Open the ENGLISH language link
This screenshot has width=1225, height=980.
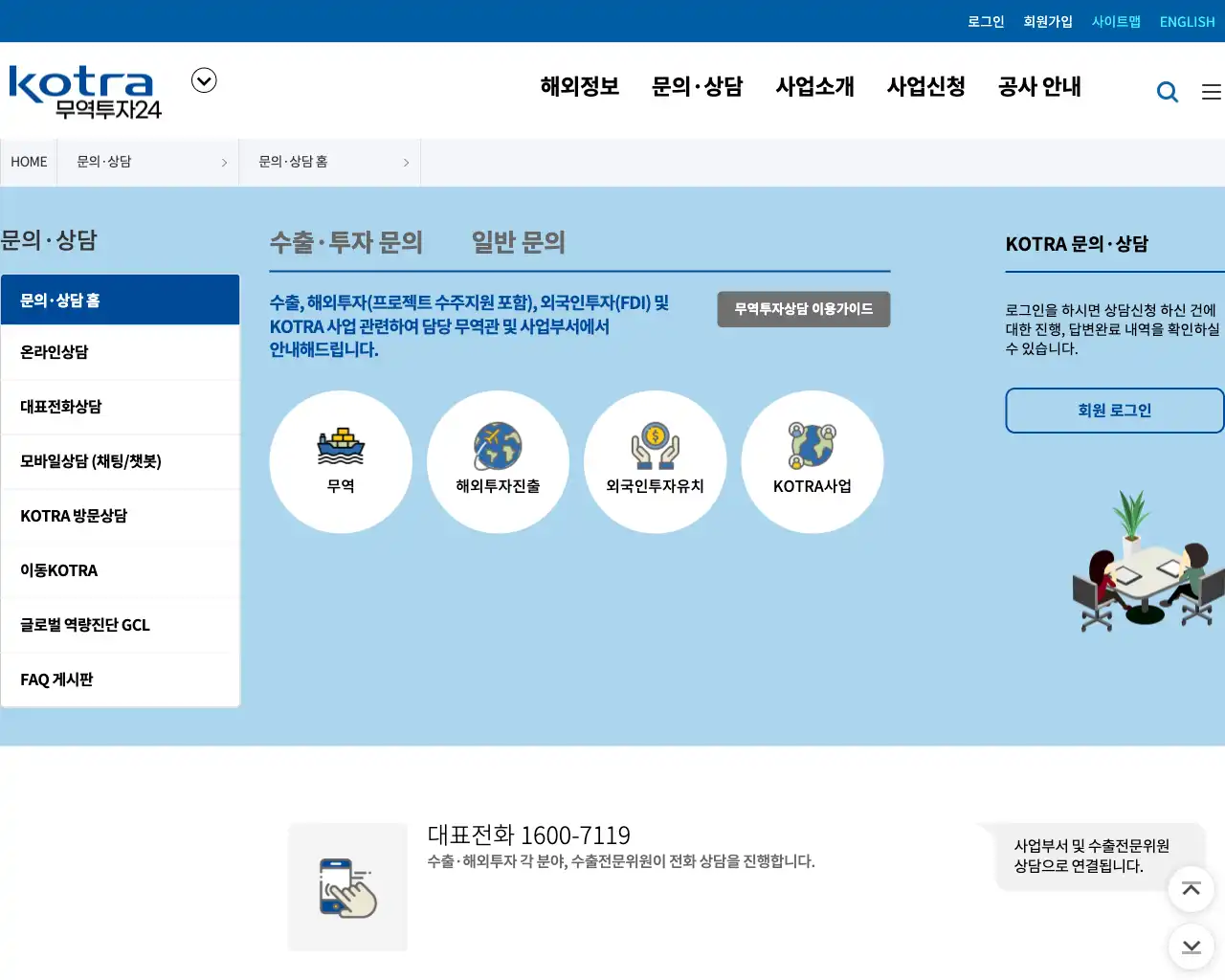tap(1187, 21)
